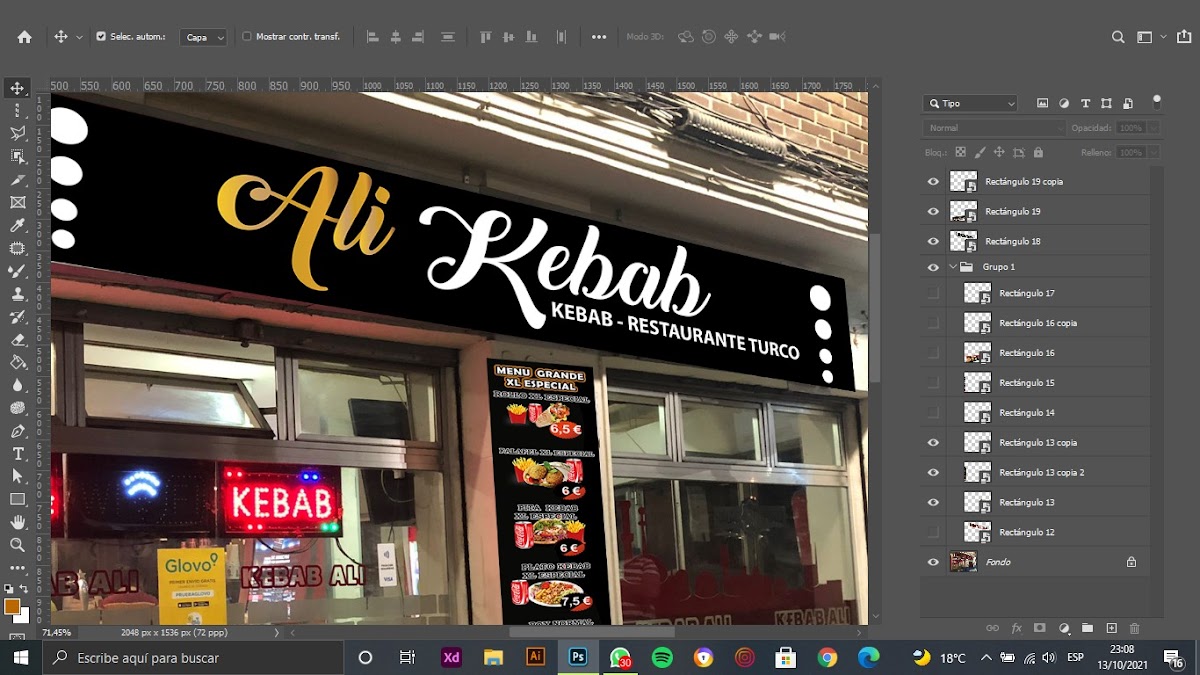Enable Mostrar contr. transf. checkbox
Viewport: 1200px width, 675px height.
pos(247,37)
